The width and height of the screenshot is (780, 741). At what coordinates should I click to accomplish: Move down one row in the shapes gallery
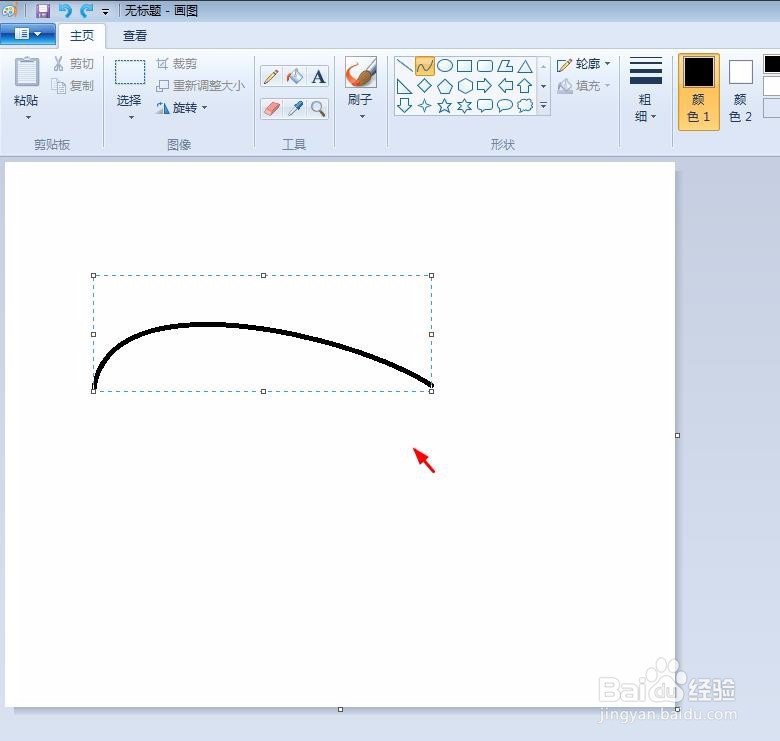(x=544, y=86)
